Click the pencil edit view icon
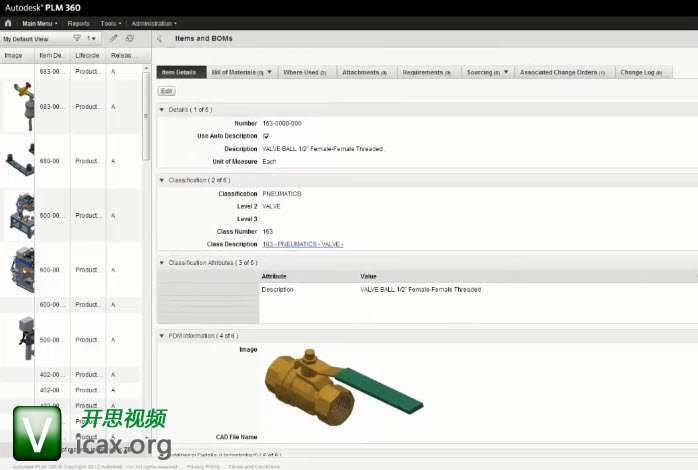 pyautogui.click(x=114, y=38)
